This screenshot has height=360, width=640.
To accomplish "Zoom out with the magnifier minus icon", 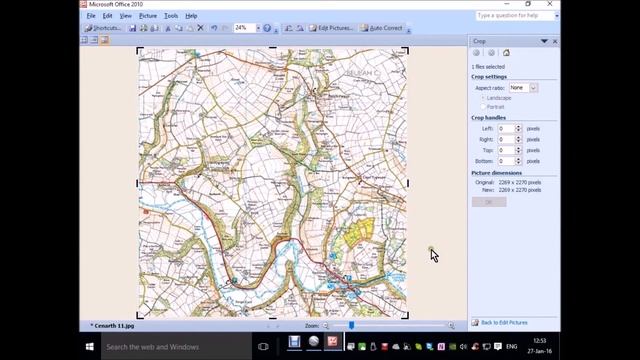I will [326, 326].
